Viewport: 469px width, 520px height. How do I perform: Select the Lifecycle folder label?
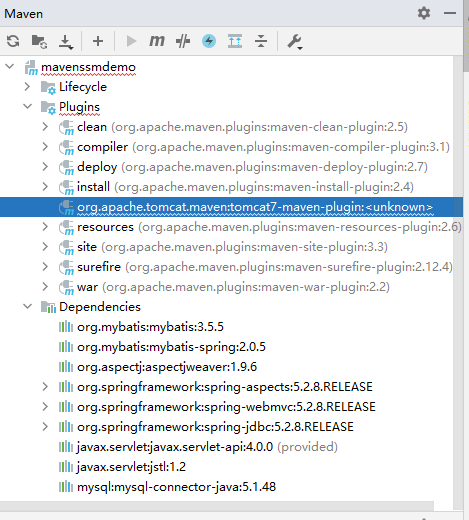83,87
